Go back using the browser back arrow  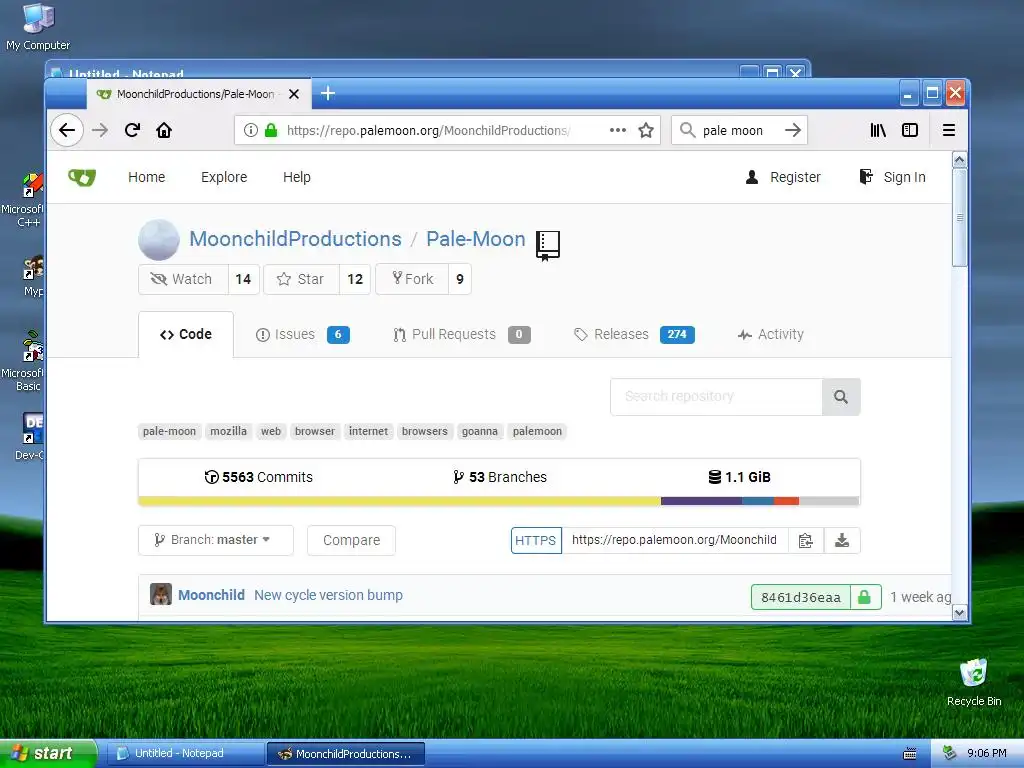pyautogui.click(x=67, y=130)
